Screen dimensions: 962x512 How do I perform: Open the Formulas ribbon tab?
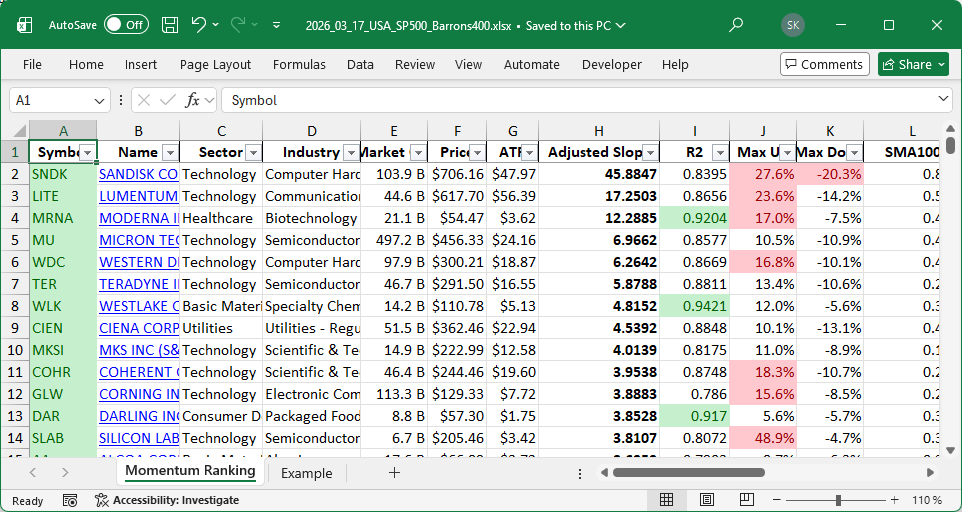(299, 64)
